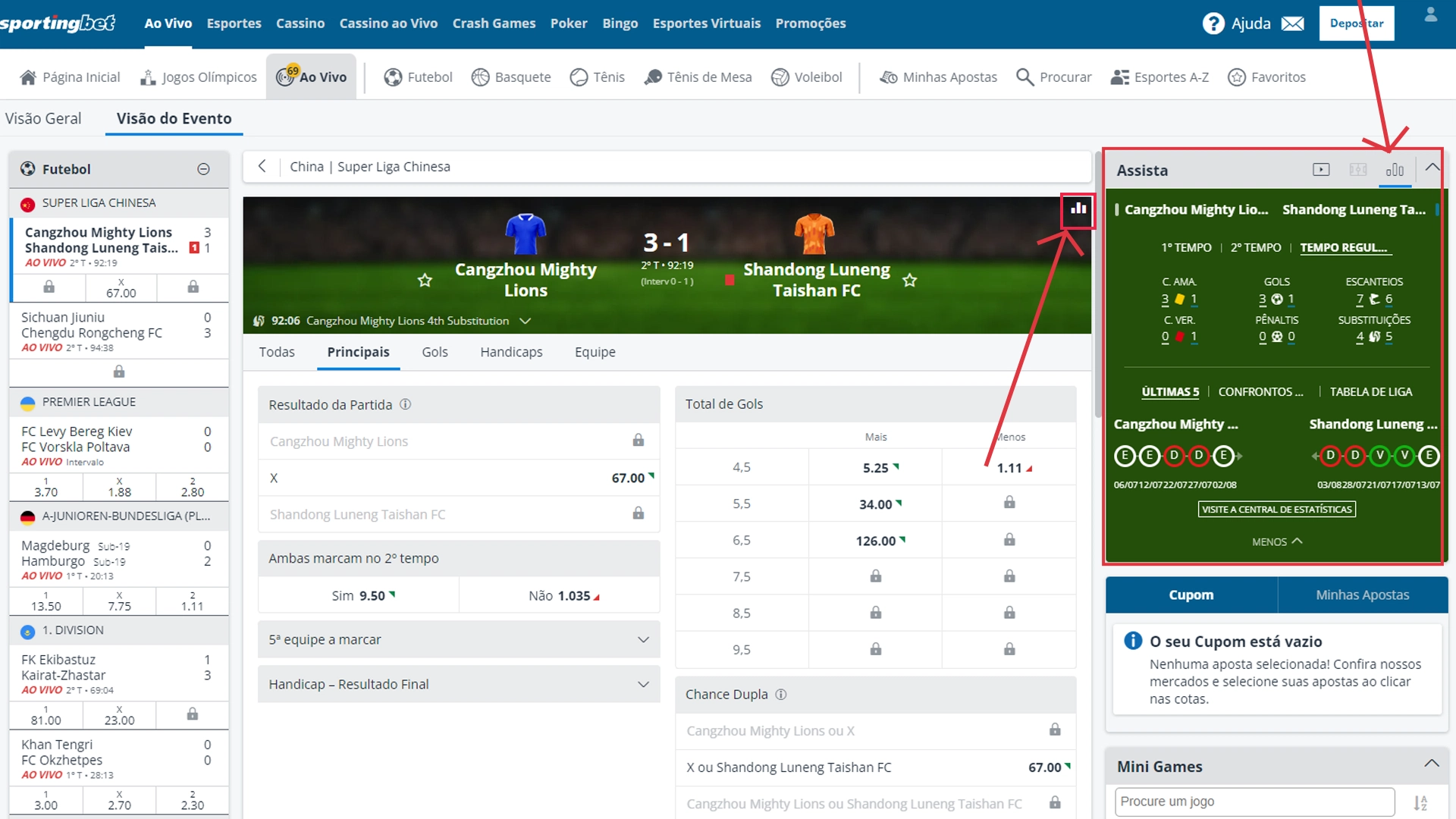Open the messages envelope icon
This screenshot has height=819, width=1456.
1293,23
